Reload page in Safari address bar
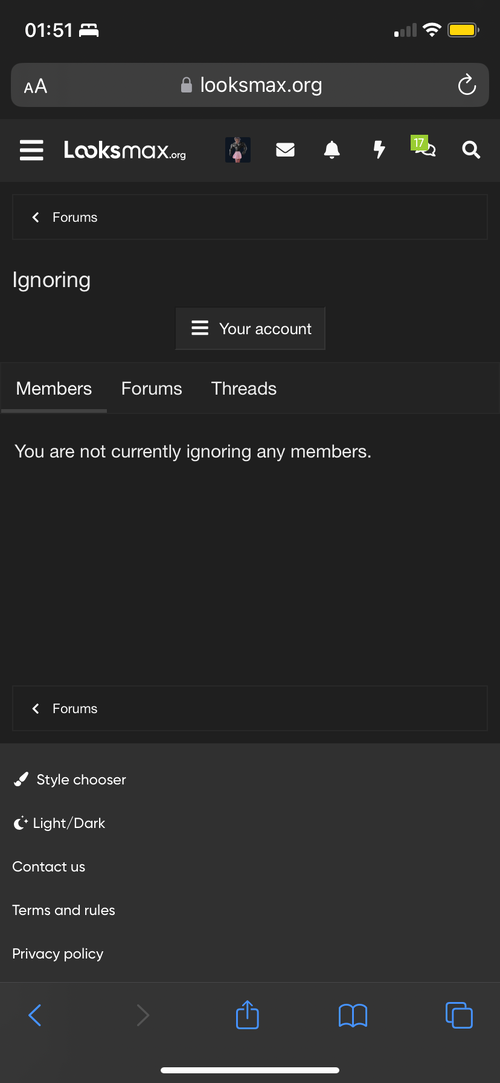This screenshot has height=1083, width=500. [x=467, y=85]
